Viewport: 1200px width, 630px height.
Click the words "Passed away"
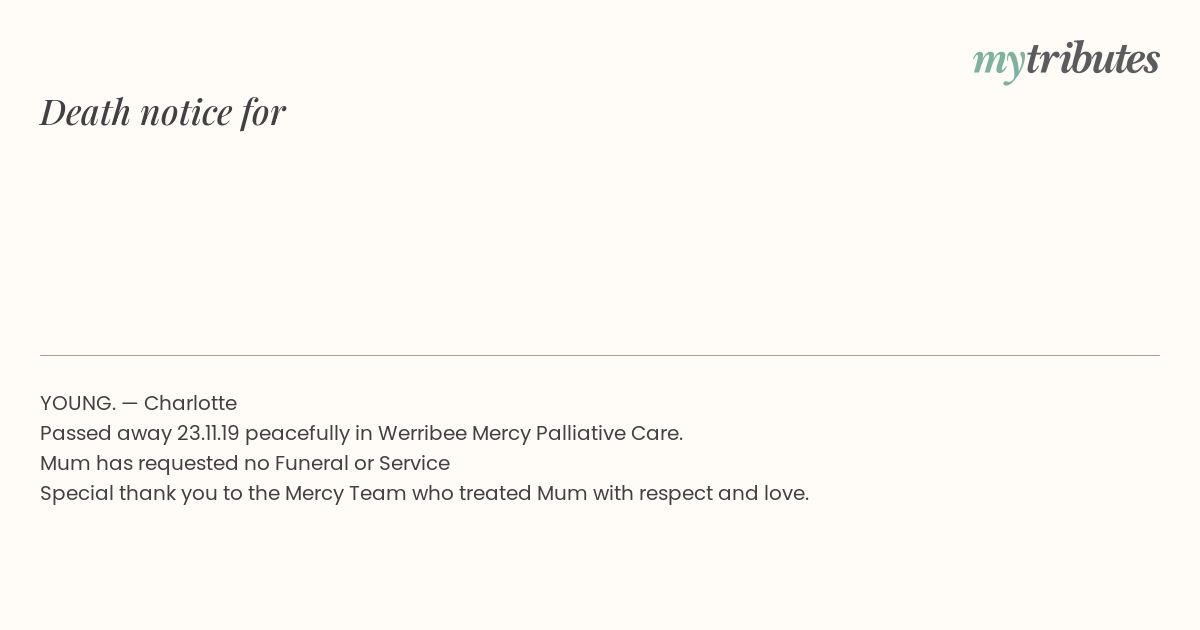105,433
